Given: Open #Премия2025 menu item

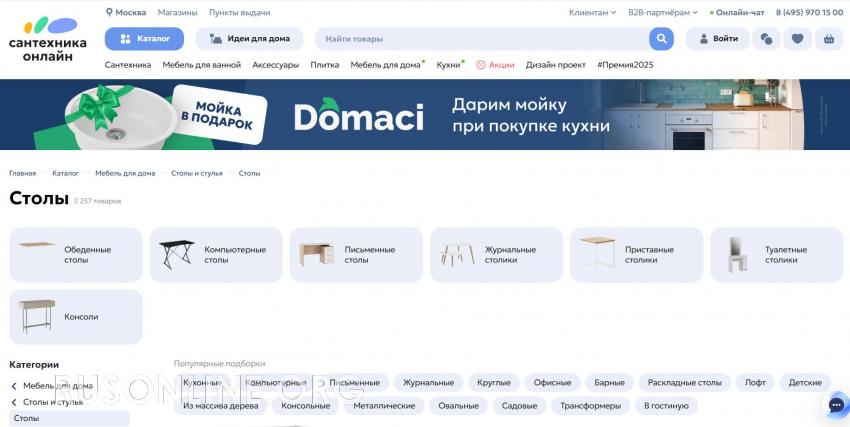Looking at the screenshot, I should pyautogui.click(x=625, y=64).
